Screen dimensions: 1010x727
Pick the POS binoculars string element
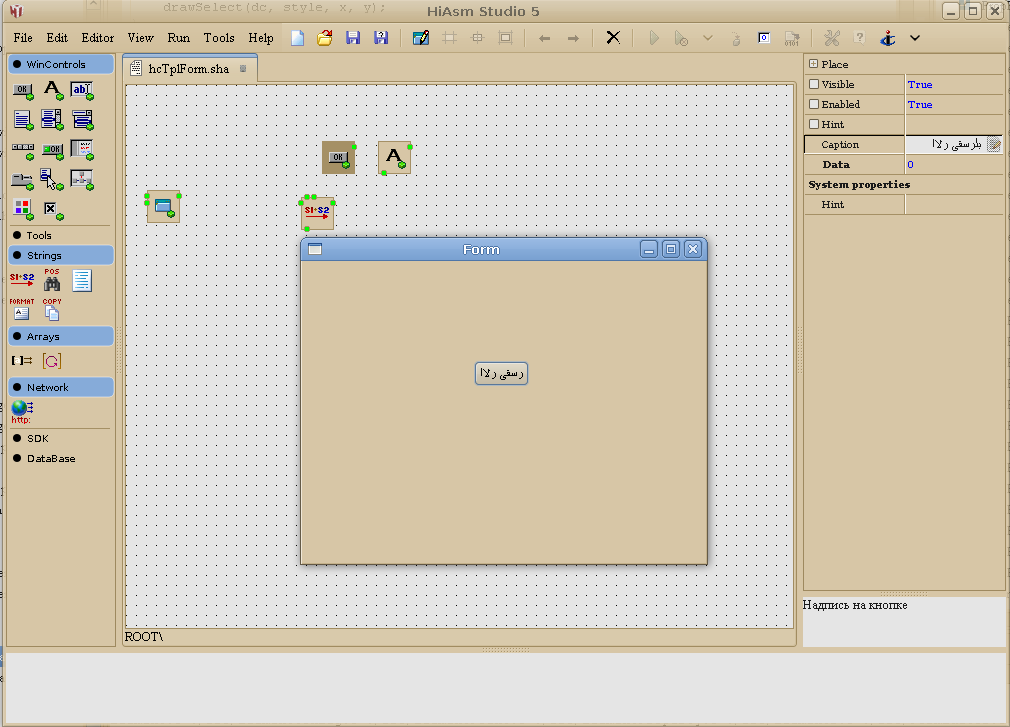(52, 281)
